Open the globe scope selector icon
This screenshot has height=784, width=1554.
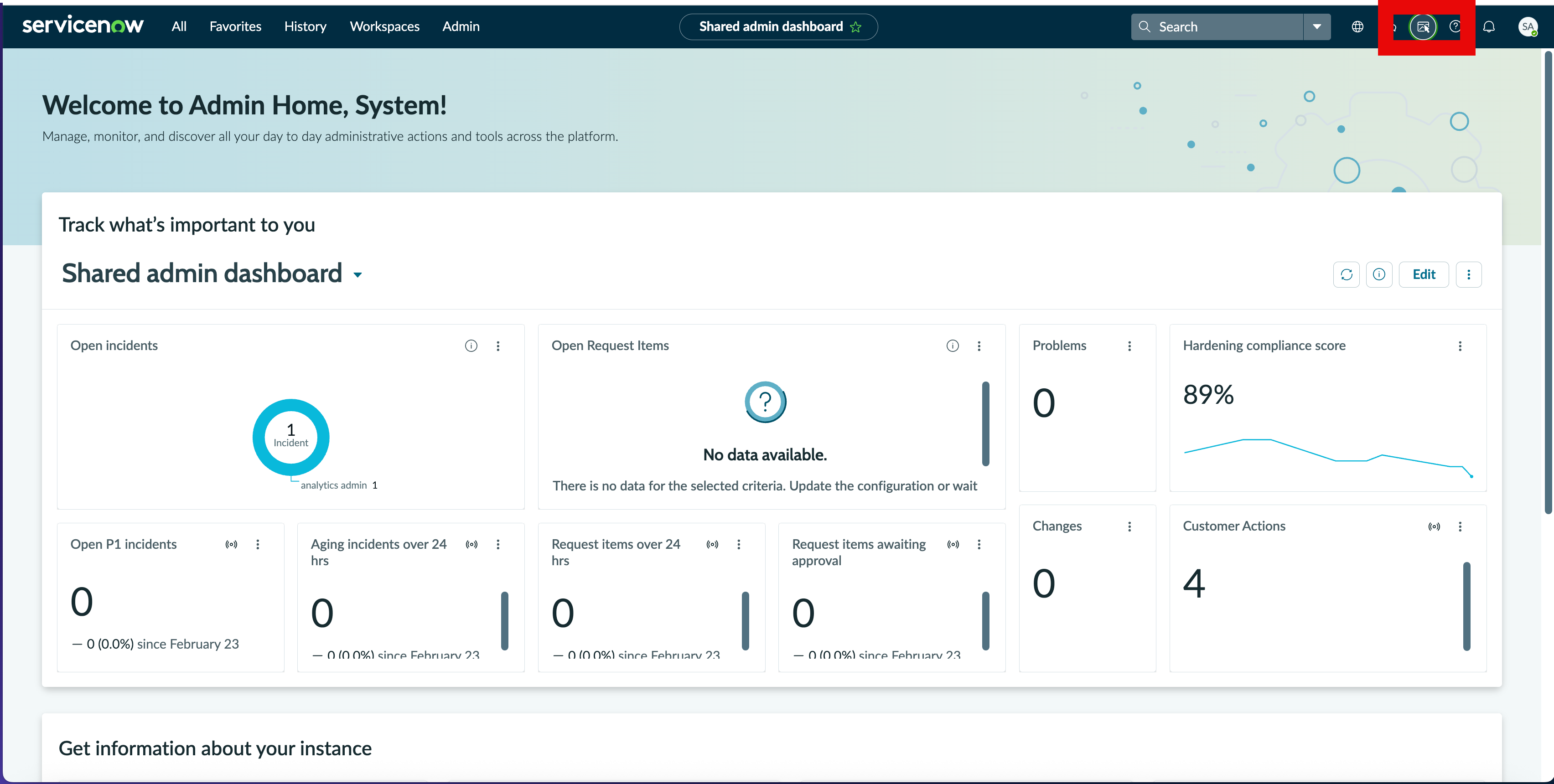[x=1357, y=26]
